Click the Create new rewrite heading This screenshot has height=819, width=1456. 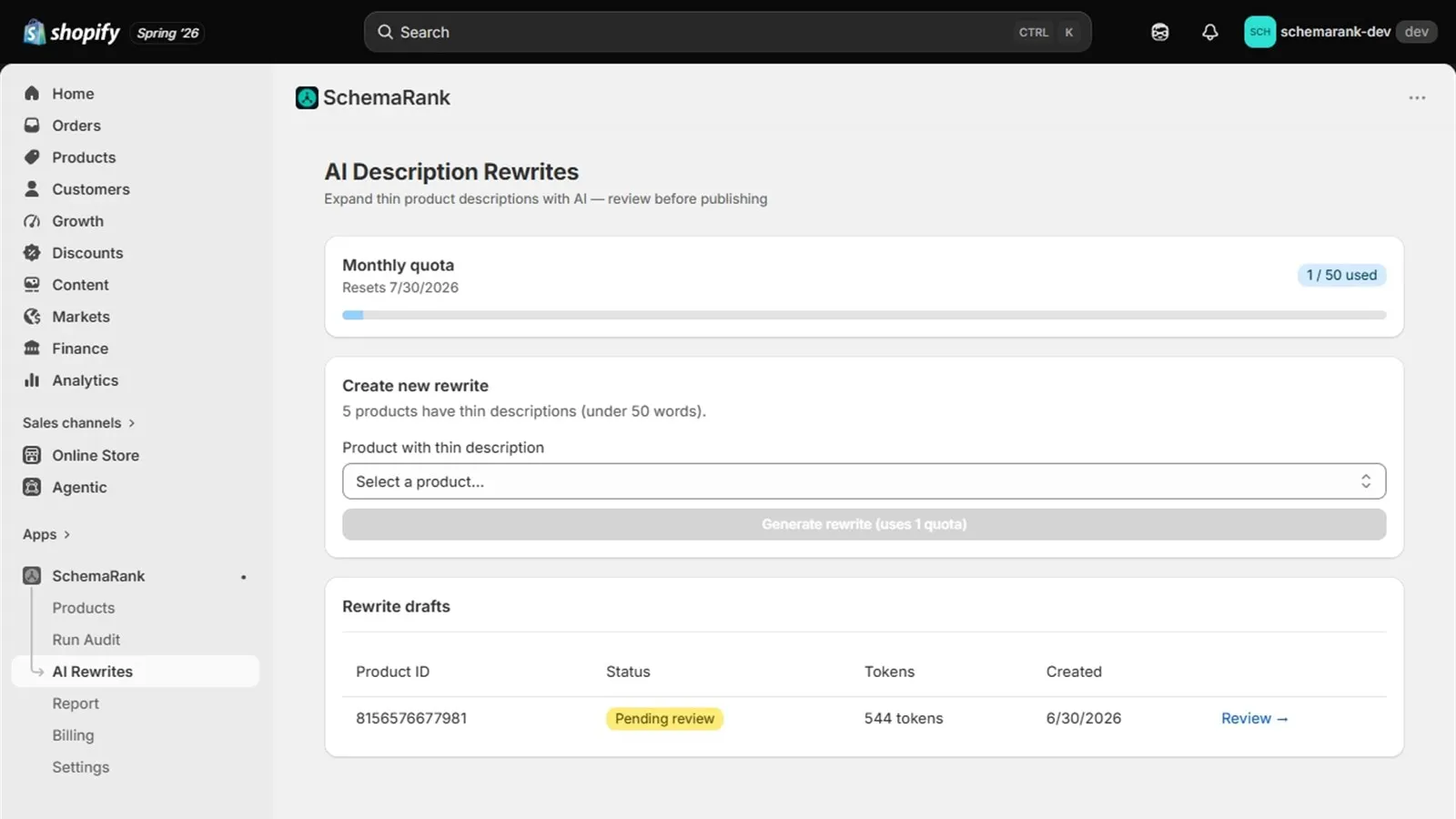[x=415, y=385]
